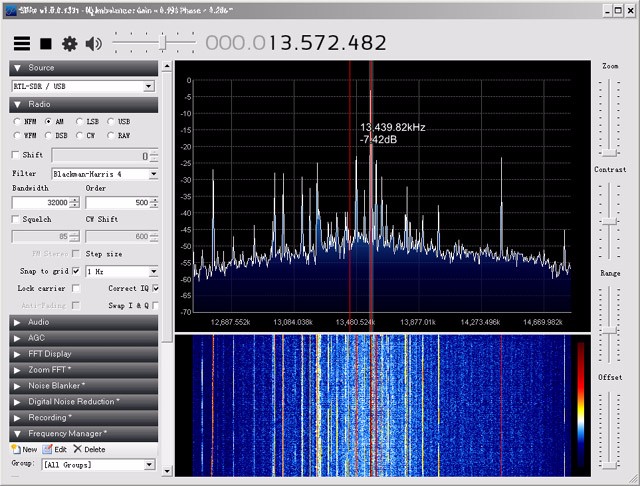Screen dimensions: 640x486
Task: Open the hamburger main menu
Action: (21, 44)
